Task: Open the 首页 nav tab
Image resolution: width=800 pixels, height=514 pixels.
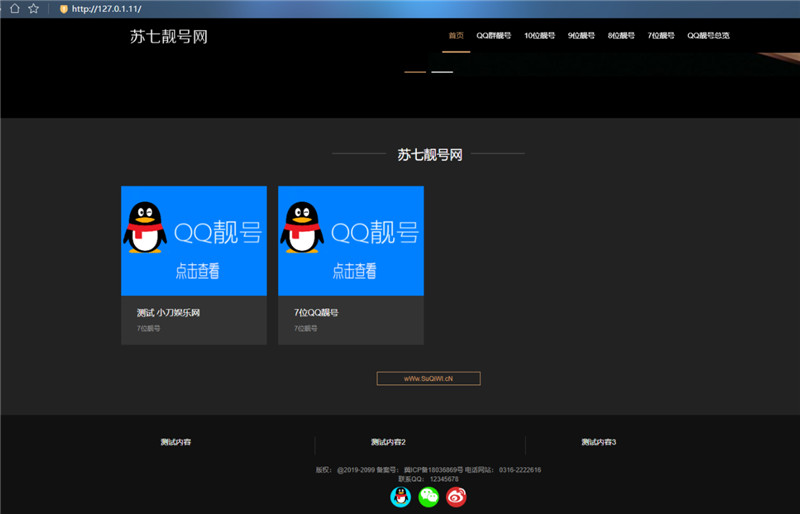Action: click(456, 35)
